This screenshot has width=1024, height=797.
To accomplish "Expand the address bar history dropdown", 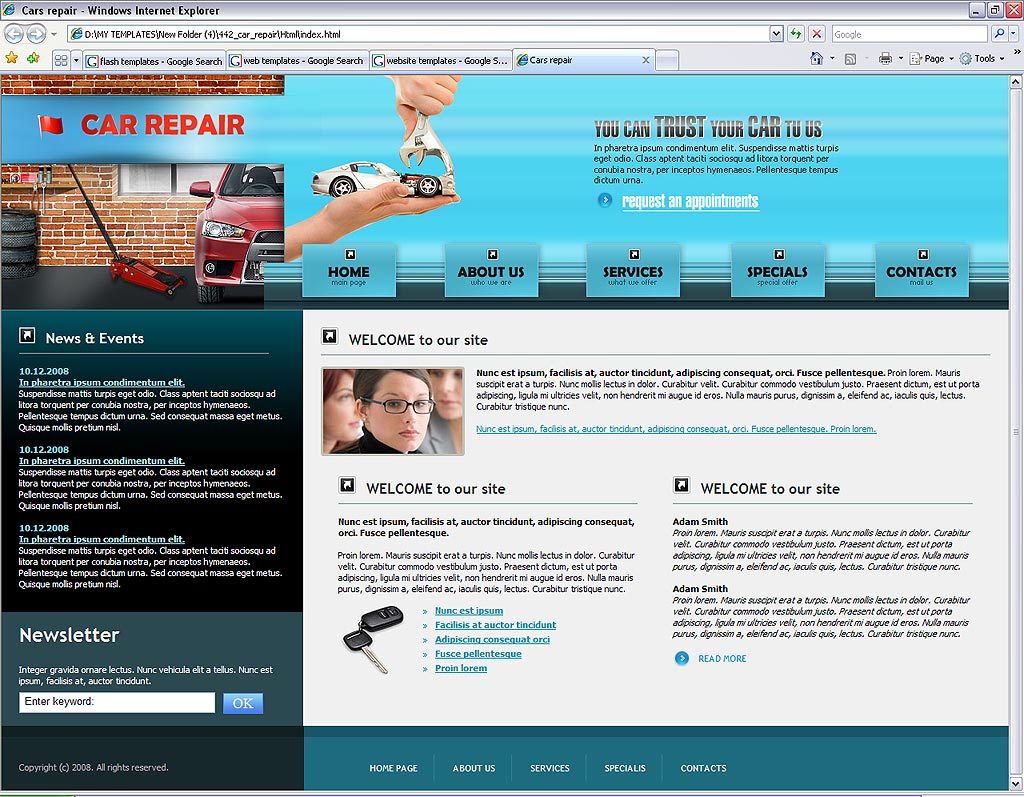I will [x=776, y=34].
